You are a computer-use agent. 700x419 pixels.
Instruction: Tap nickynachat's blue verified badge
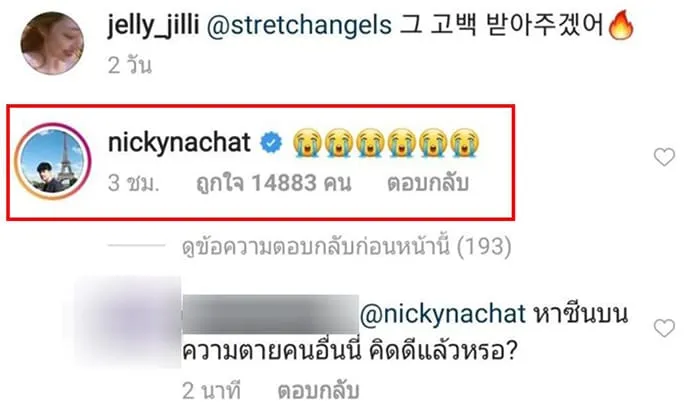pos(271,144)
